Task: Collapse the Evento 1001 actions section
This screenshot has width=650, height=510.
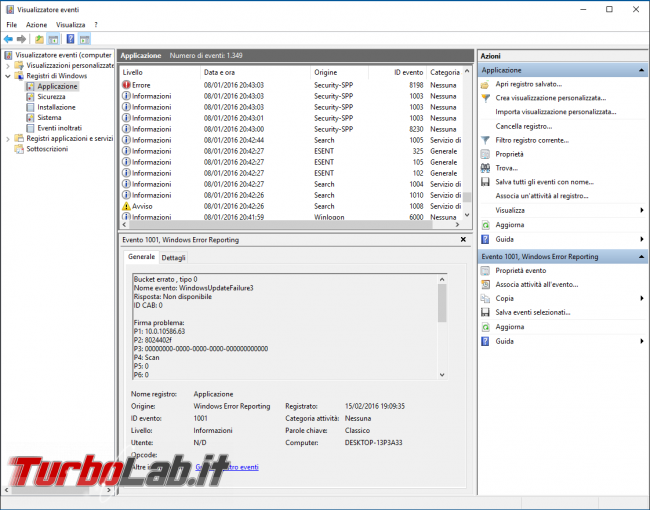Action: 641,257
